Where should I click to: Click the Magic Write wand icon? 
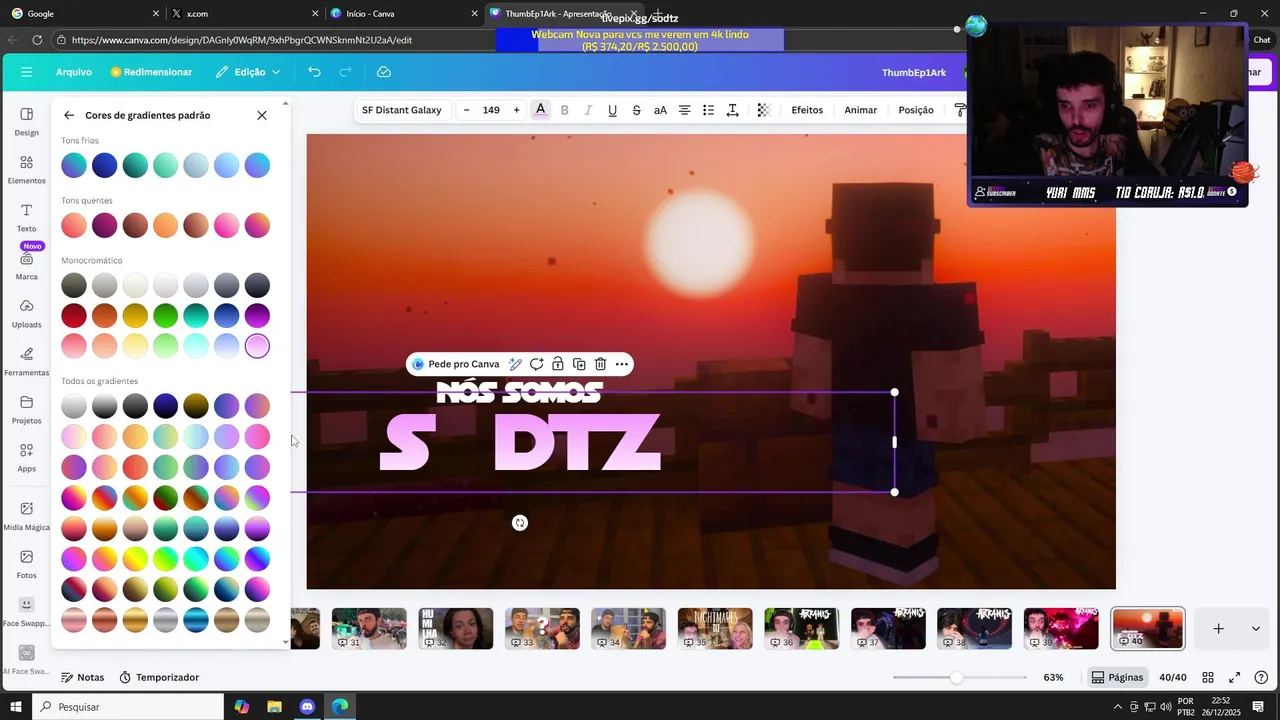[x=515, y=364]
